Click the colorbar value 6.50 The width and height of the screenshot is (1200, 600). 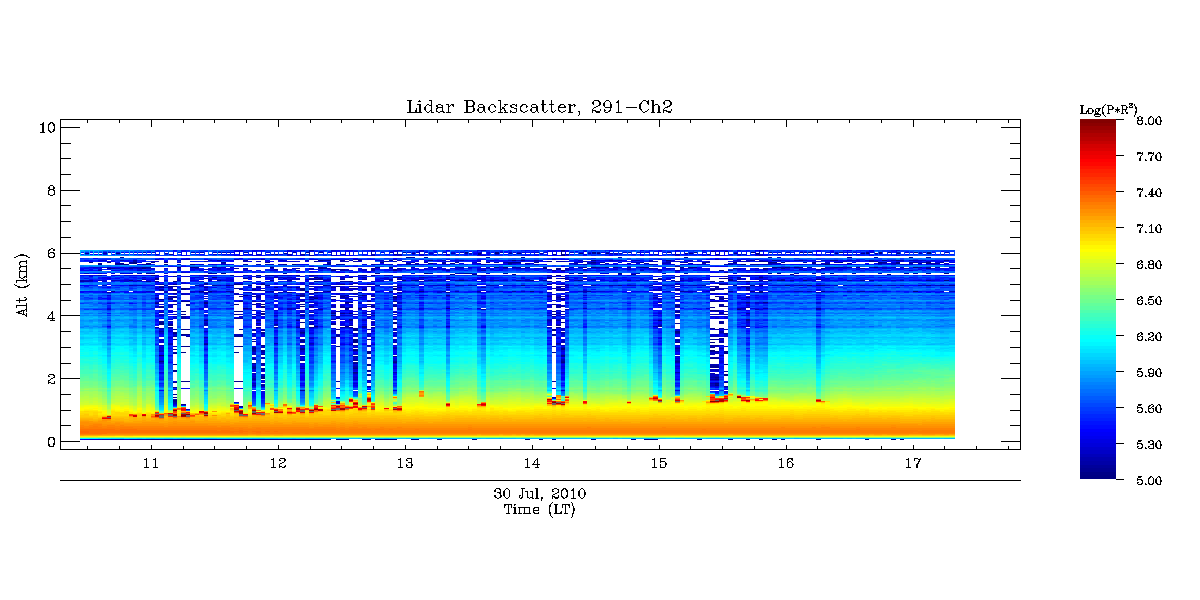coord(1148,301)
